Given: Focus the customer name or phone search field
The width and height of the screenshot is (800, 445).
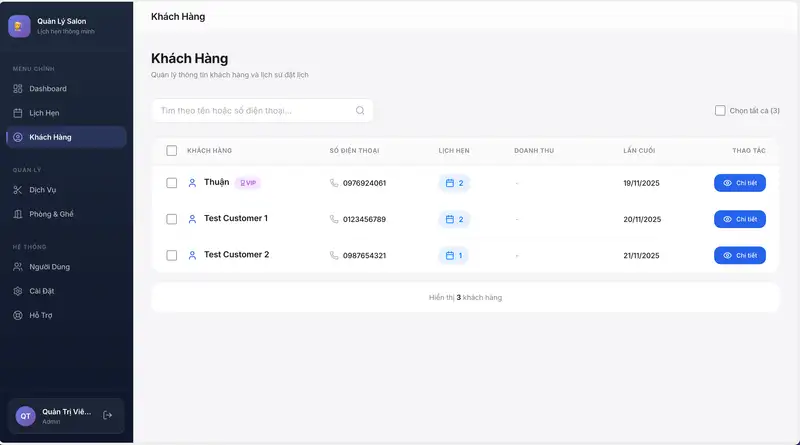Looking at the screenshot, I should (x=255, y=111).
